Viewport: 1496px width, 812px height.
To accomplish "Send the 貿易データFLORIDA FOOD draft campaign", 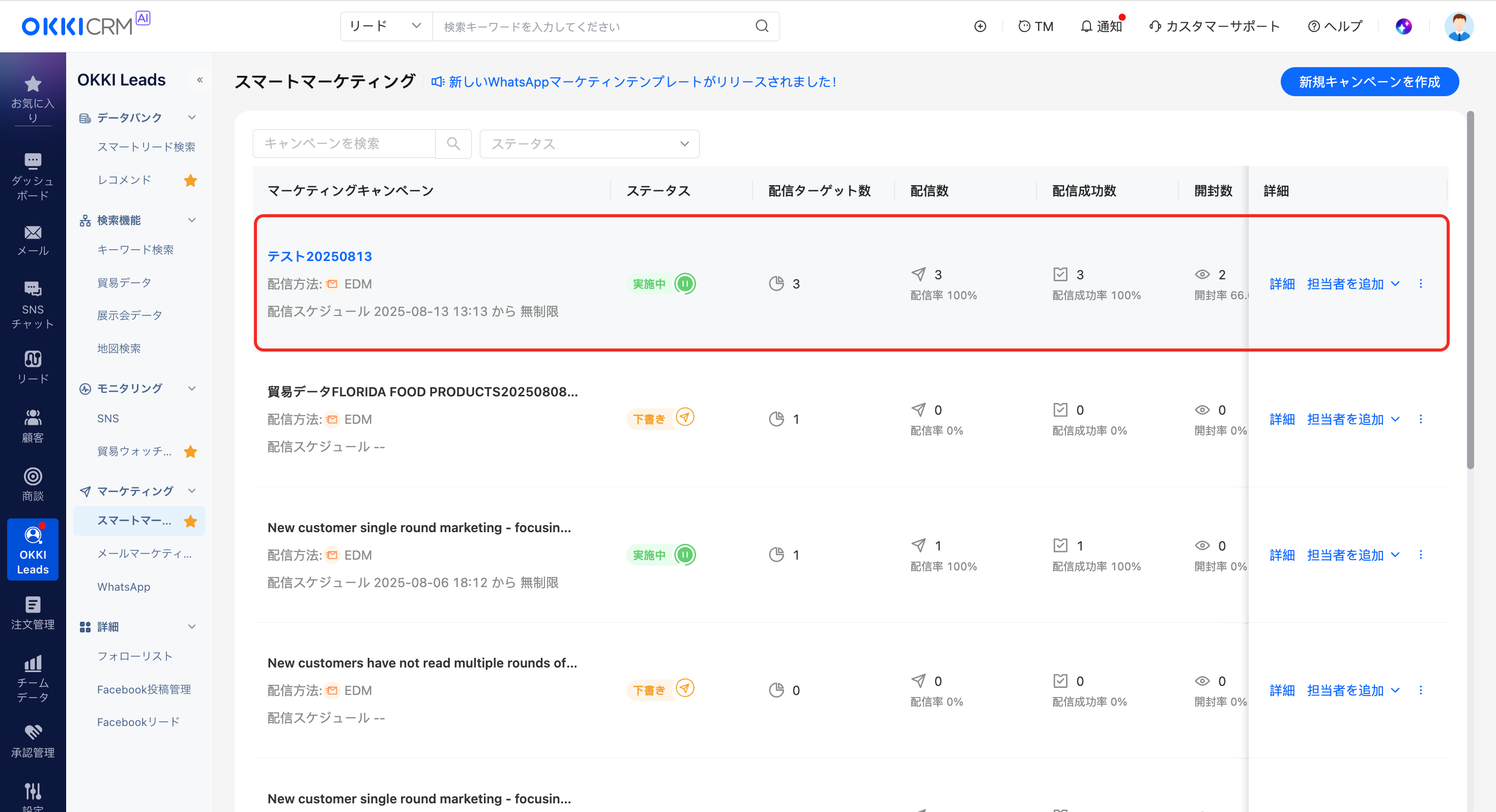I will (685, 417).
